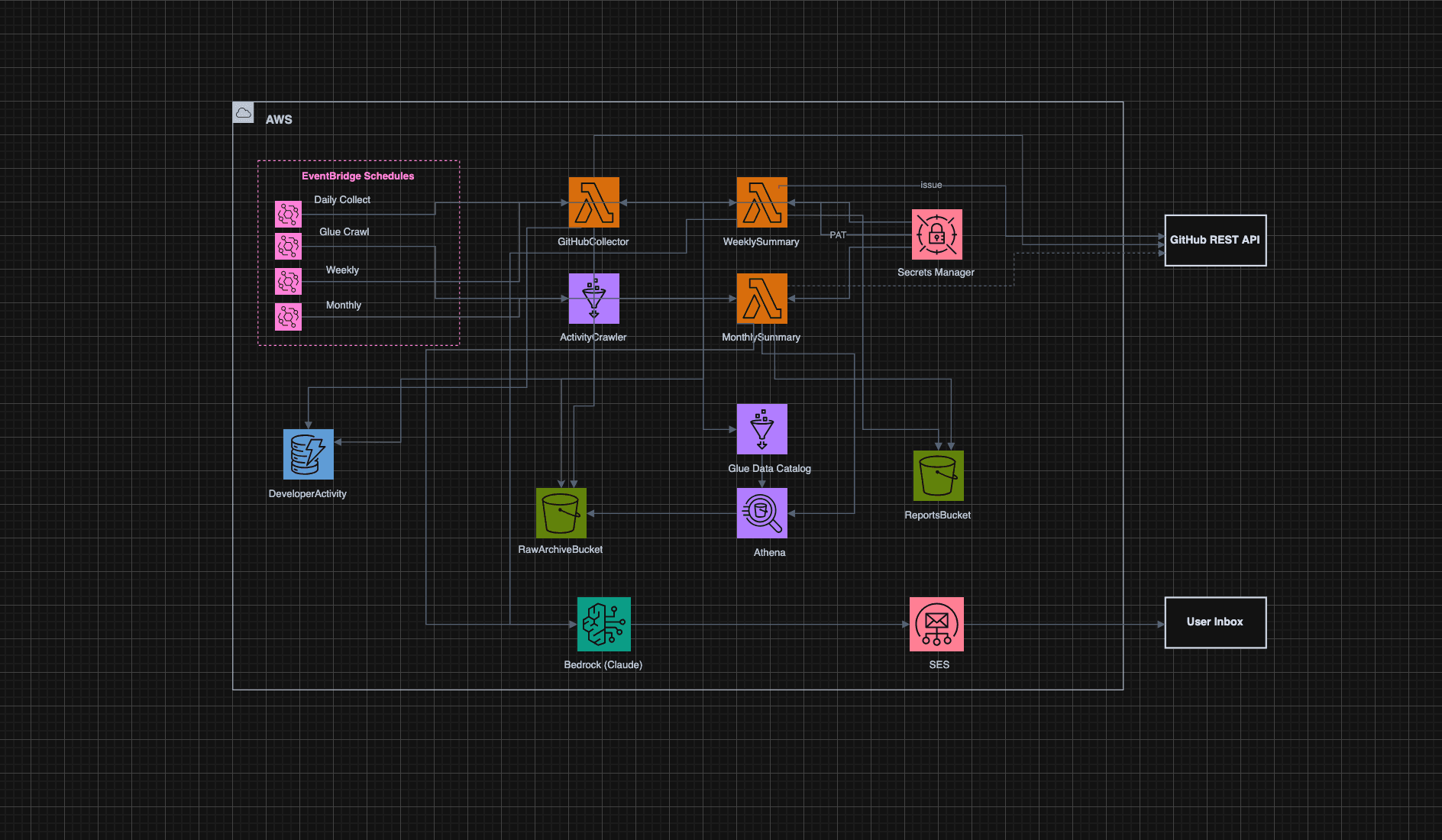1442x840 pixels.
Task: Click the Athena text label
Action: 770,553
